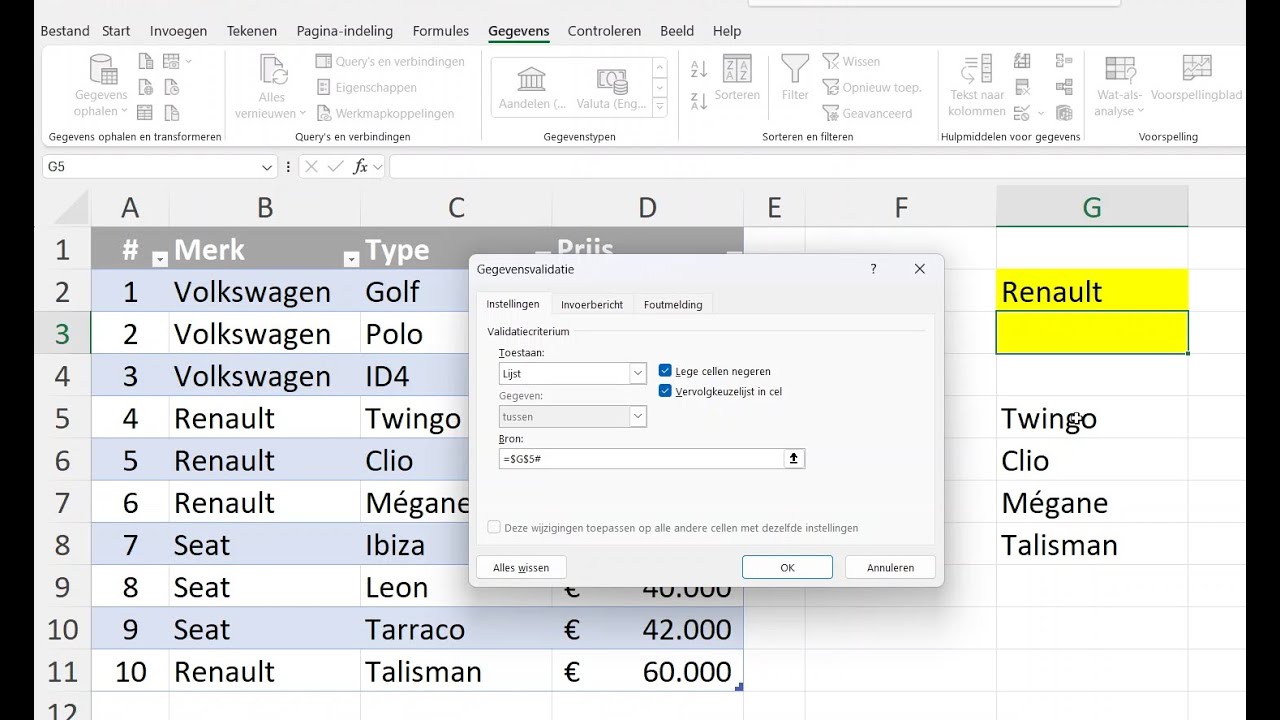This screenshot has width=1280, height=720.
Task: Switch to the Formules ribbon tab
Action: [x=441, y=31]
